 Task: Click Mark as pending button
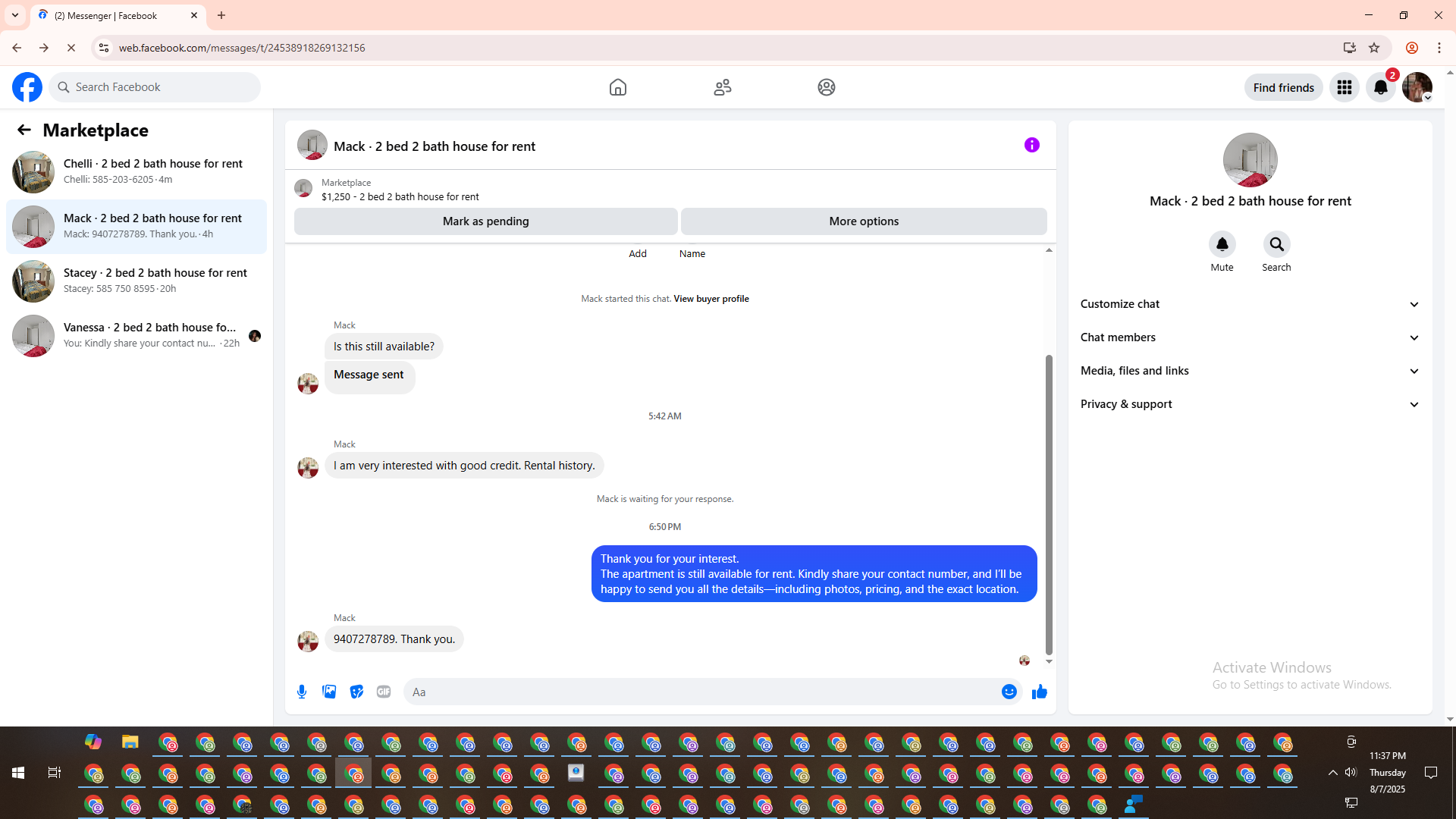click(x=485, y=221)
